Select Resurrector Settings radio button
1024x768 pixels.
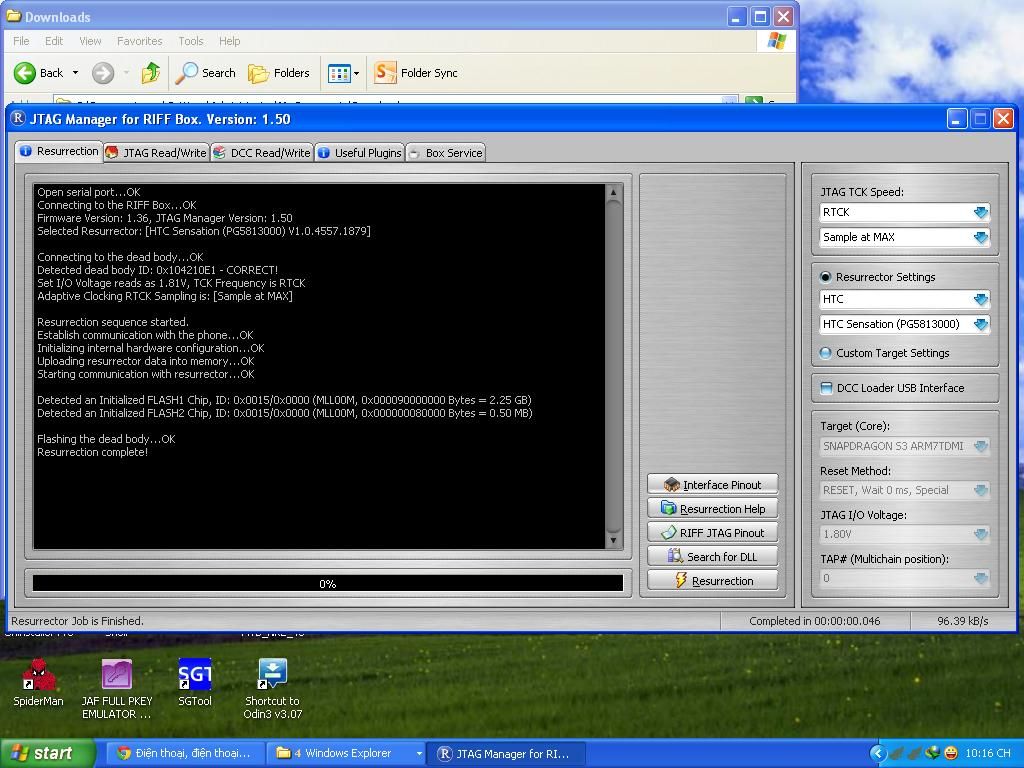coord(825,277)
